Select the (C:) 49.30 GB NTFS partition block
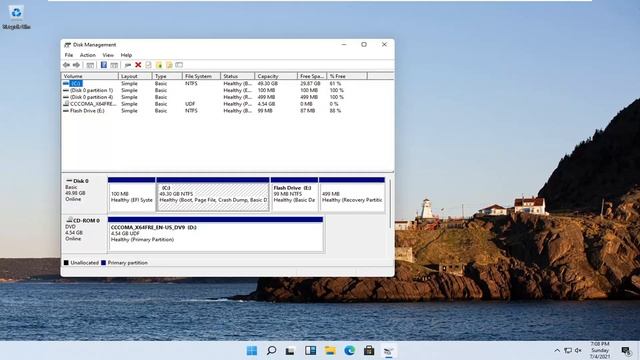The height and width of the screenshot is (360, 640). click(x=213, y=195)
